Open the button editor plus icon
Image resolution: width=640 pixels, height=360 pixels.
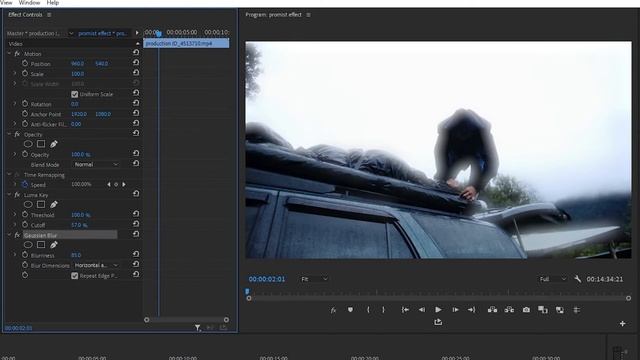[x=622, y=323]
